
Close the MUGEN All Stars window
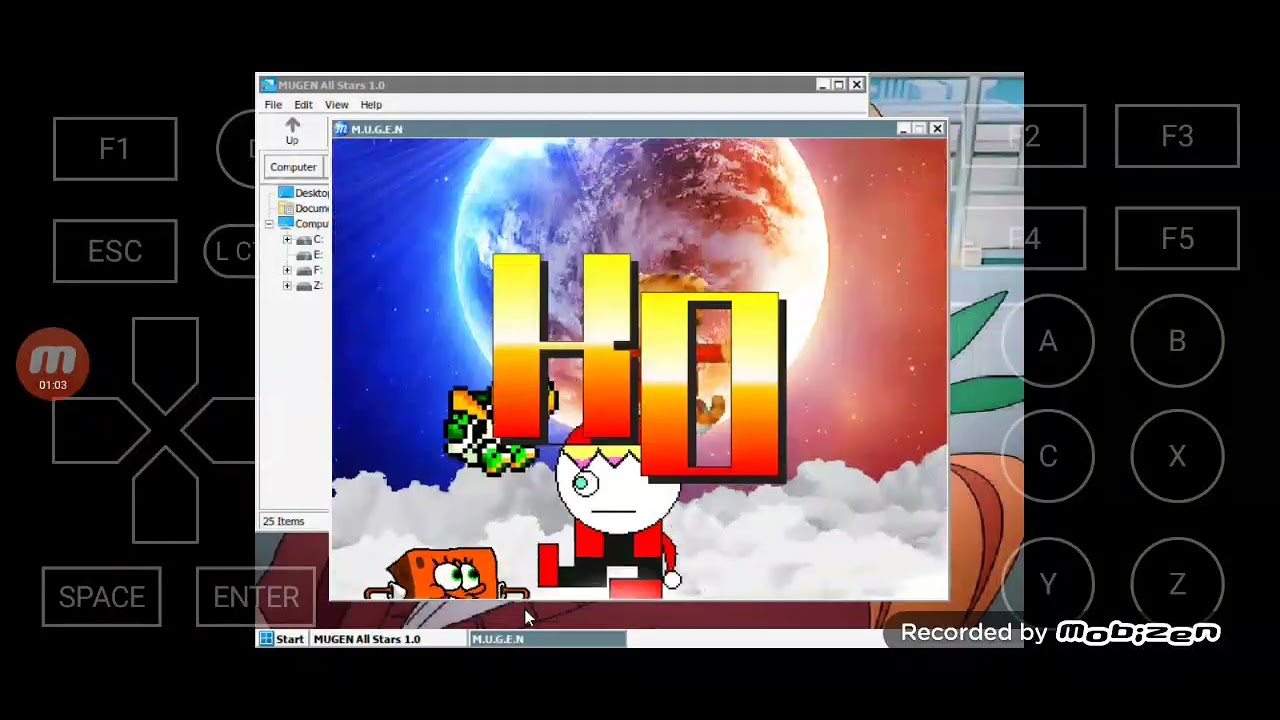coord(857,85)
